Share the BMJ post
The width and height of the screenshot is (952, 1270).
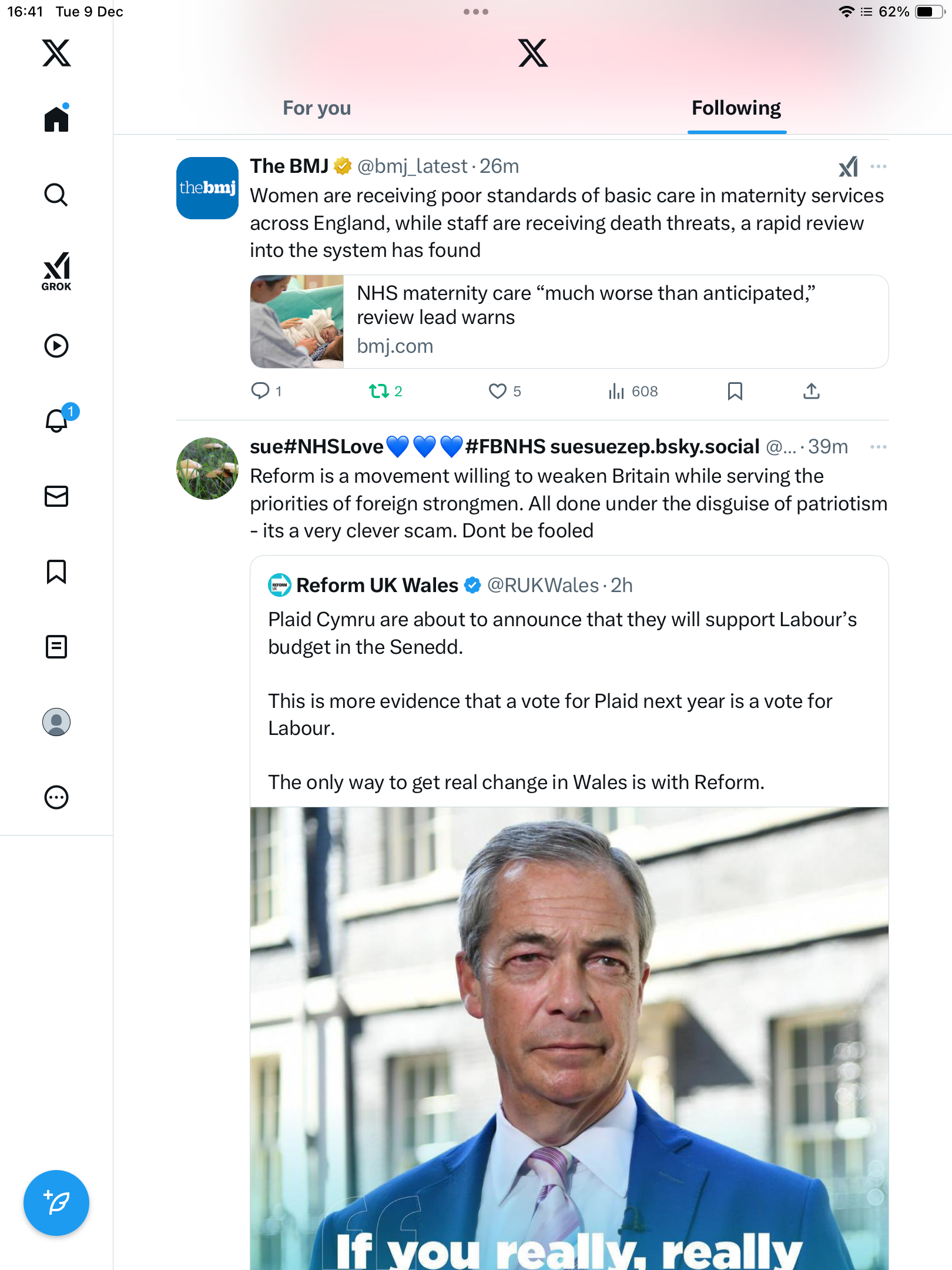811,391
